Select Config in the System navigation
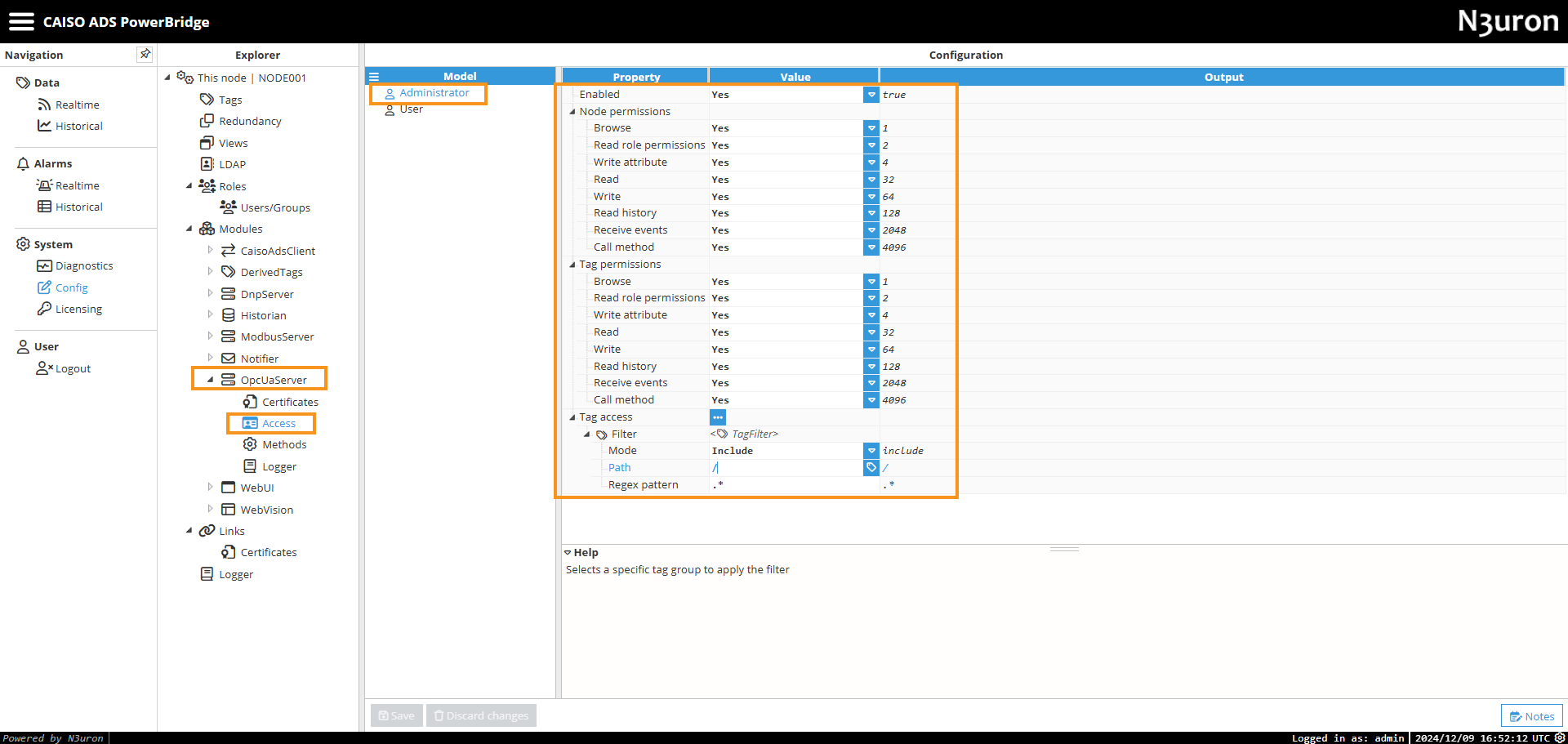The image size is (1568, 744). (62, 287)
